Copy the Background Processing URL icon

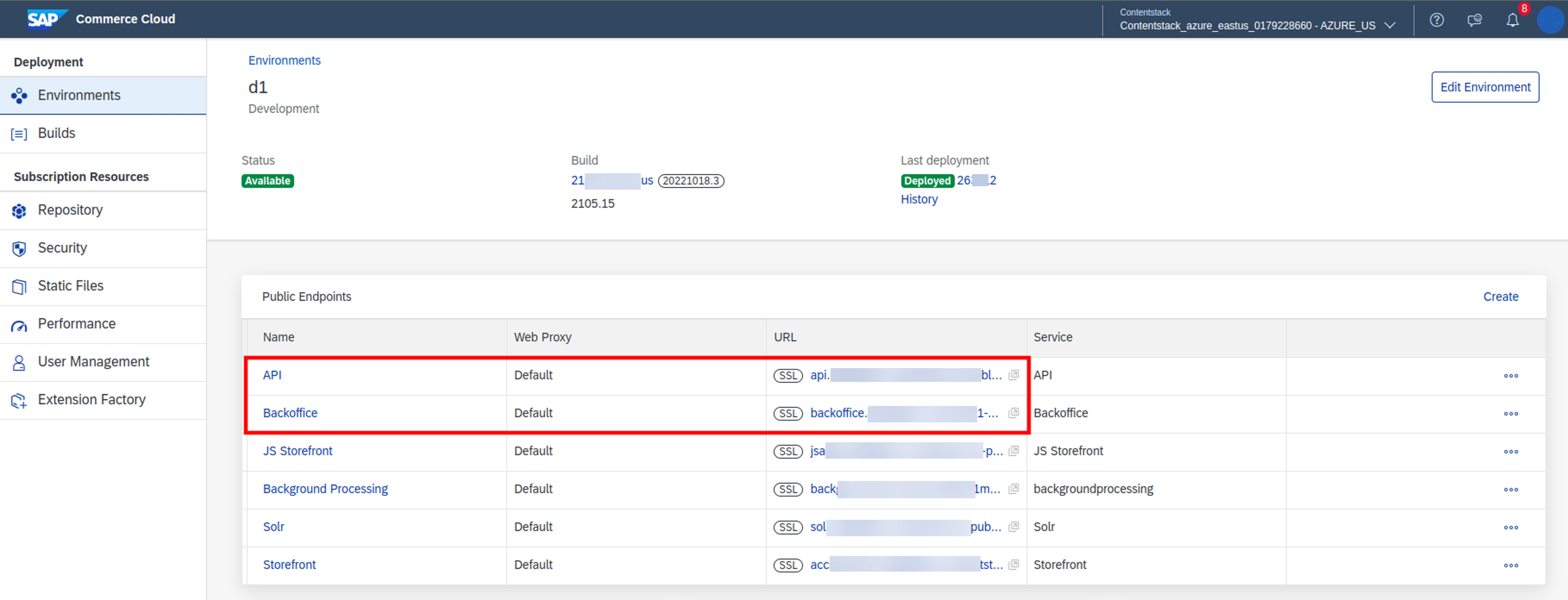coord(1013,489)
